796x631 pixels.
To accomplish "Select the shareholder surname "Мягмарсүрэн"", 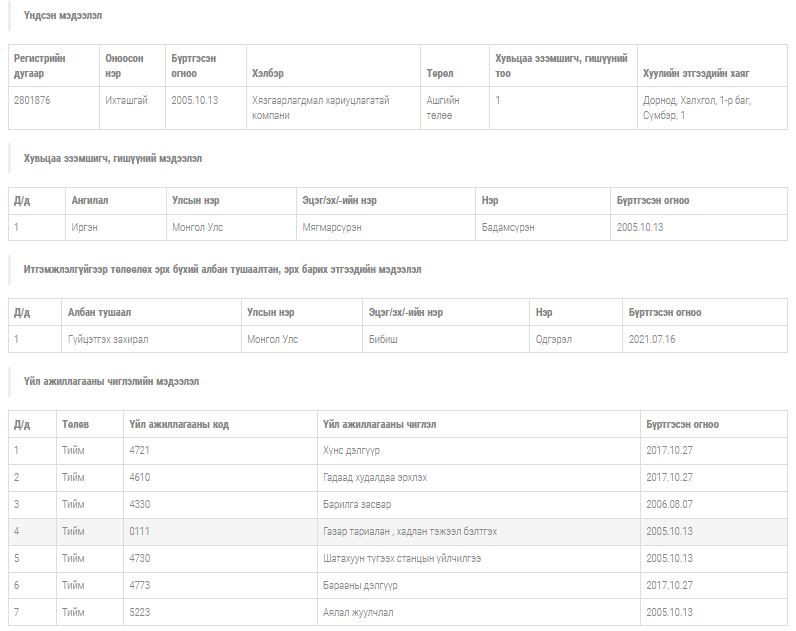I will click(332, 227).
